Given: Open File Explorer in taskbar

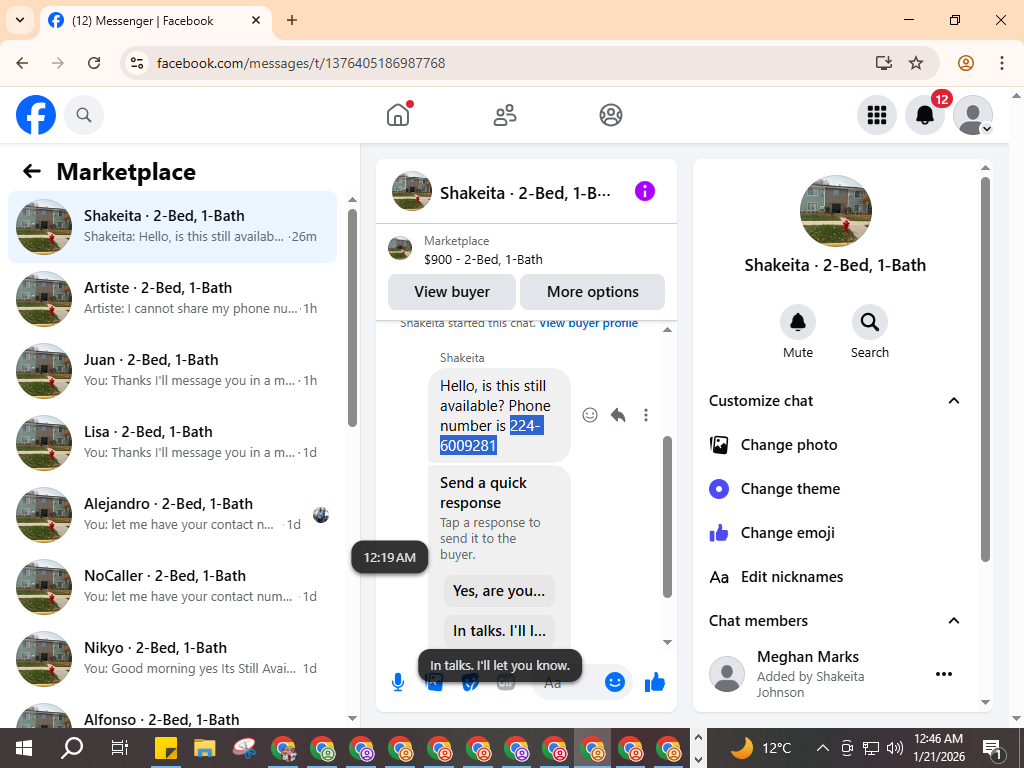Looking at the screenshot, I should tap(204, 748).
